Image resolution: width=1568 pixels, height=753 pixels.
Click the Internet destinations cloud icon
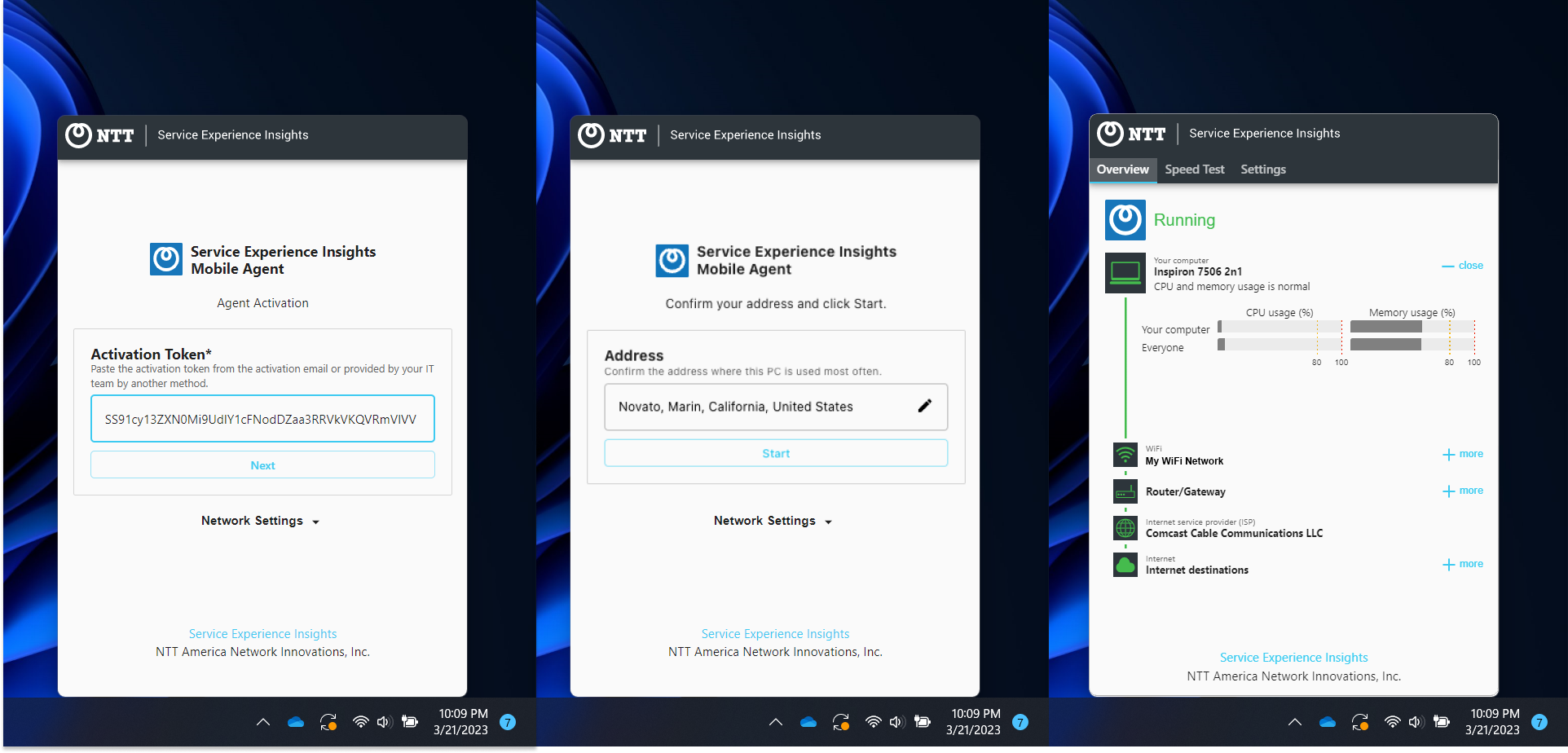[1125, 565]
